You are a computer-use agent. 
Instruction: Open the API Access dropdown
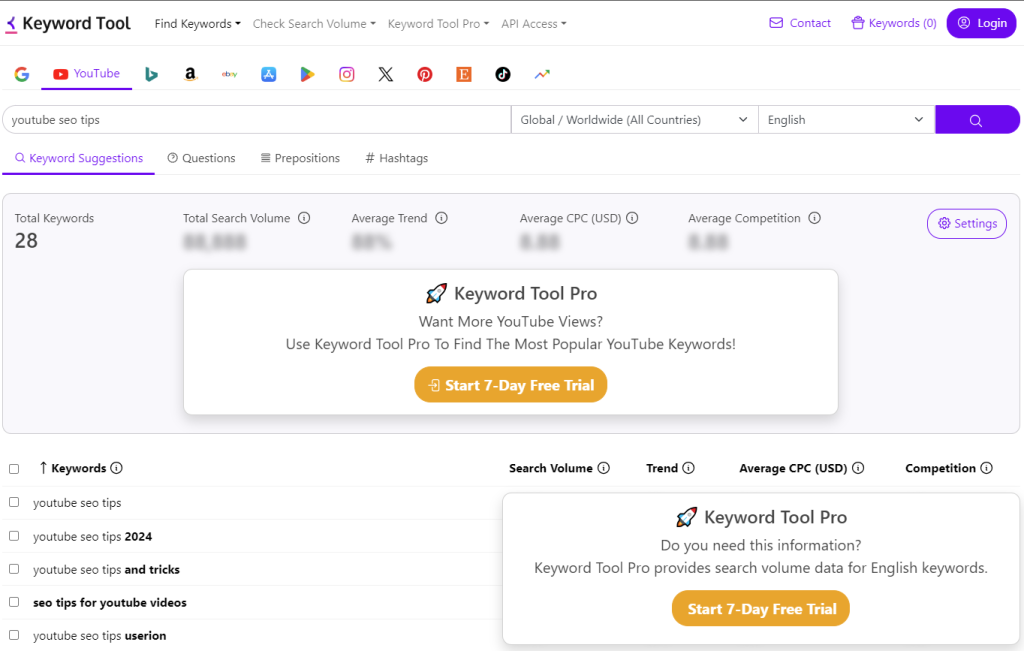tap(534, 24)
